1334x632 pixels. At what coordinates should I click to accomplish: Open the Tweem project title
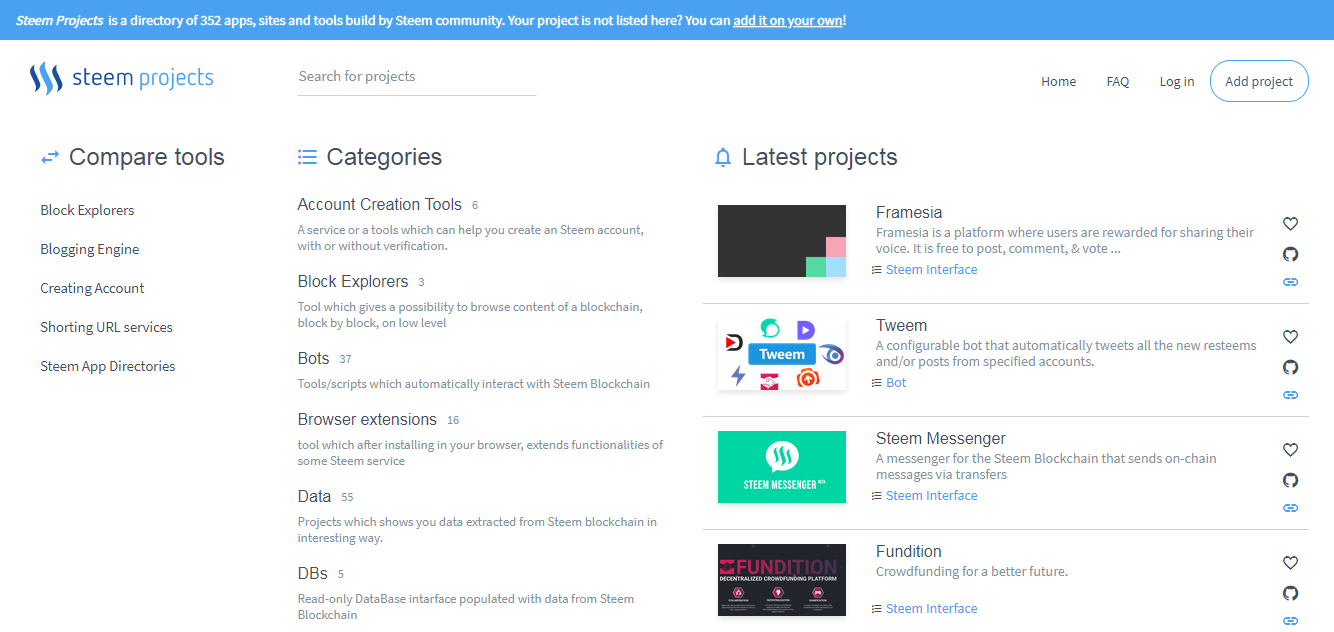tap(901, 325)
